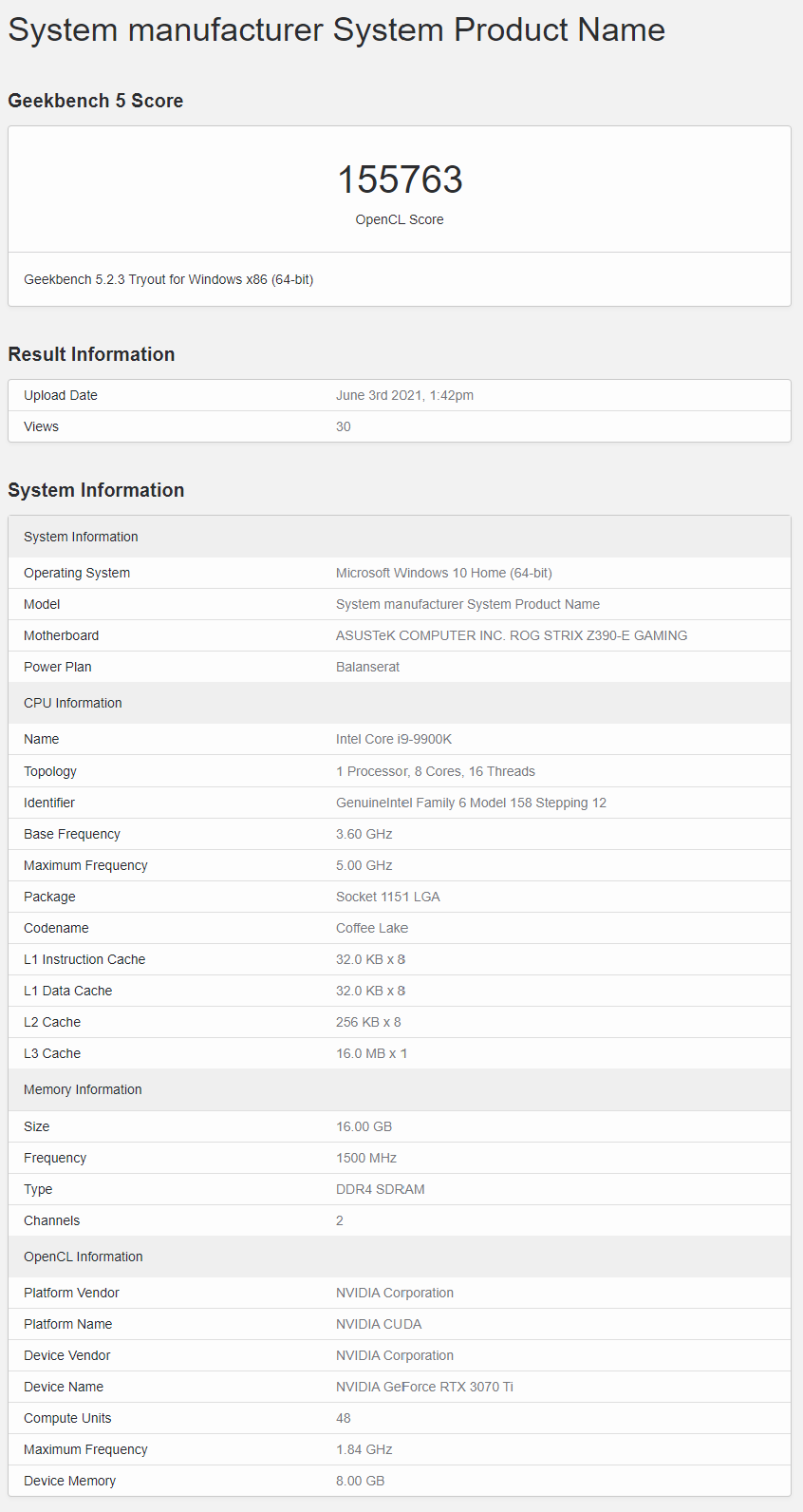
Task: Select the 'Result Information' heading
Action: pyautogui.click(x=91, y=354)
